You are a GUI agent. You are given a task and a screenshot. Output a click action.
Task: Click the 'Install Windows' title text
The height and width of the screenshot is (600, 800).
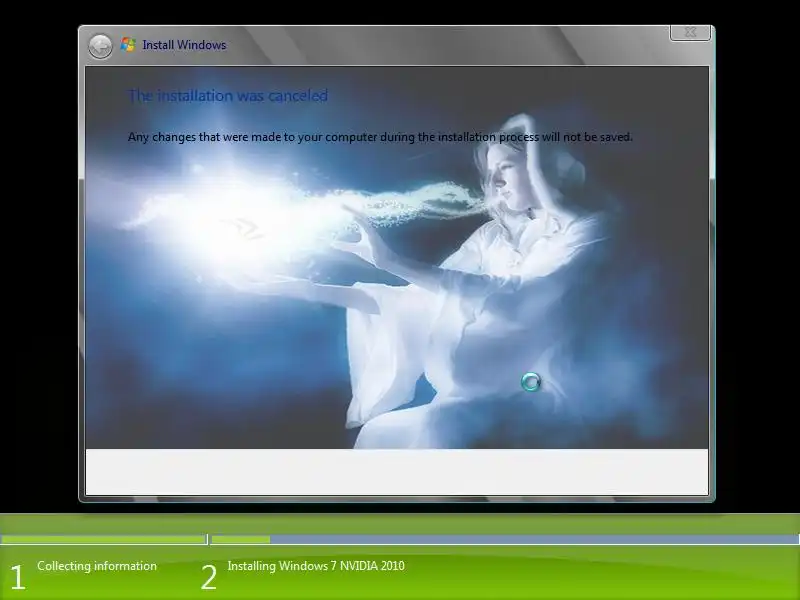pyautogui.click(x=184, y=45)
